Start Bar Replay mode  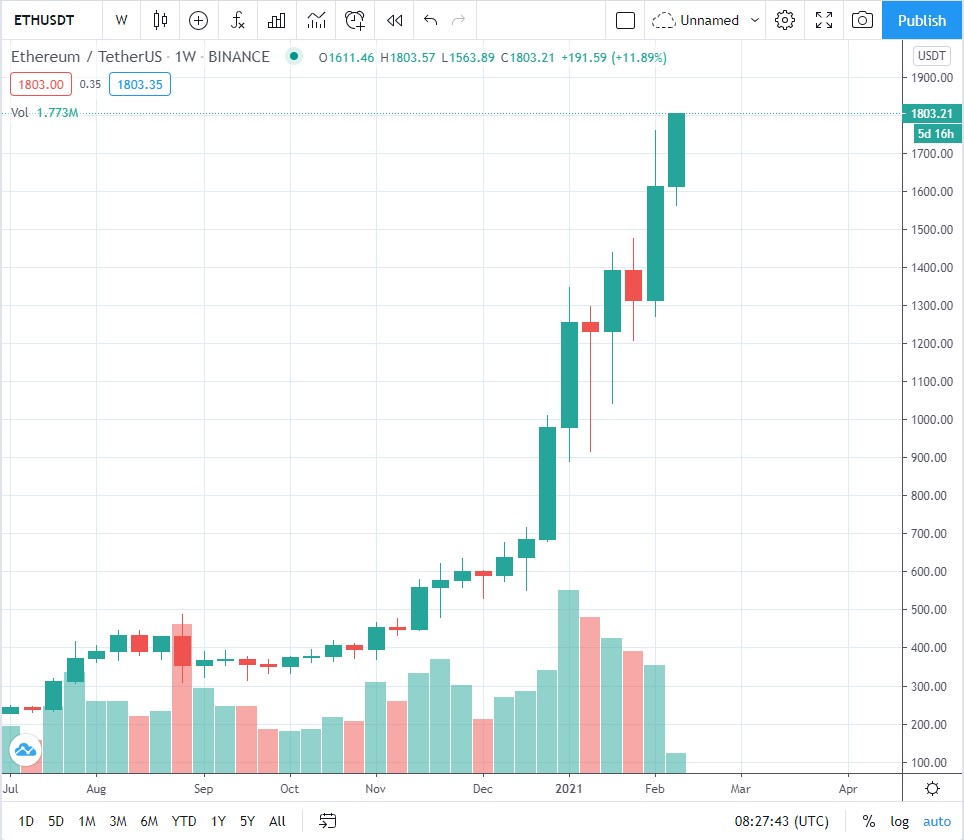(393, 20)
